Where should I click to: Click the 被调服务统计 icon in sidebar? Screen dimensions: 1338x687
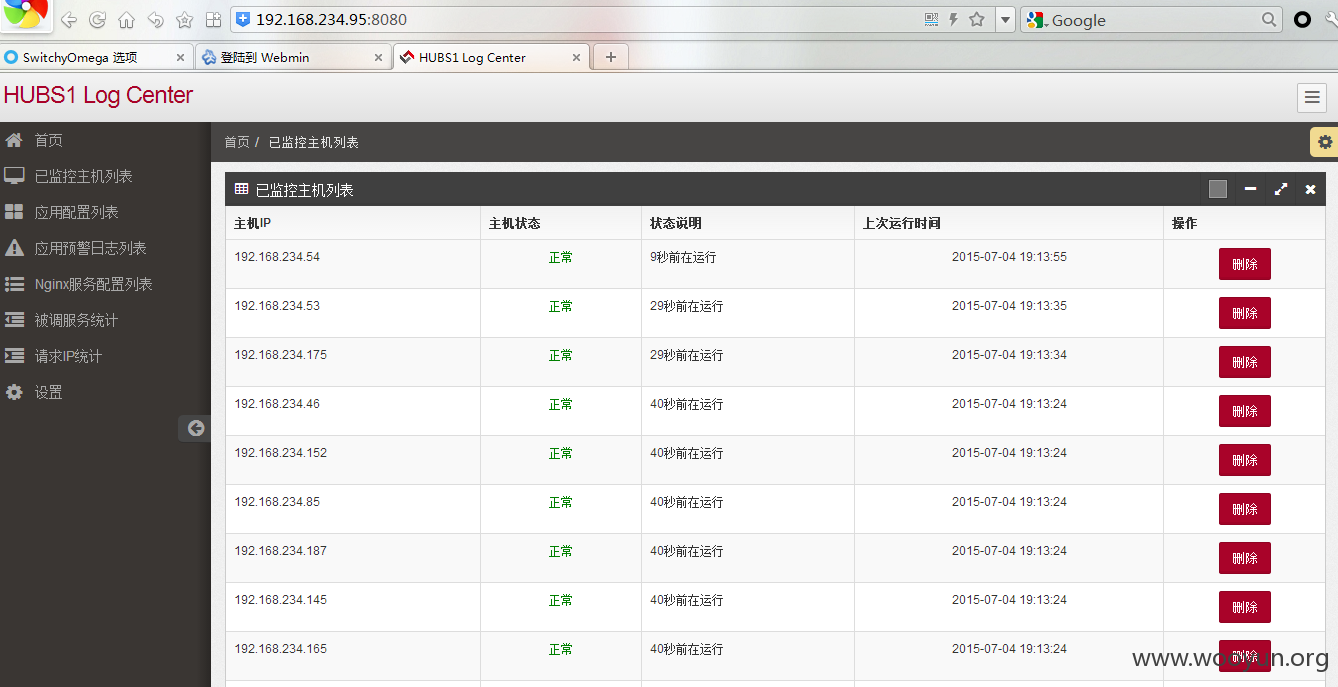[14, 320]
